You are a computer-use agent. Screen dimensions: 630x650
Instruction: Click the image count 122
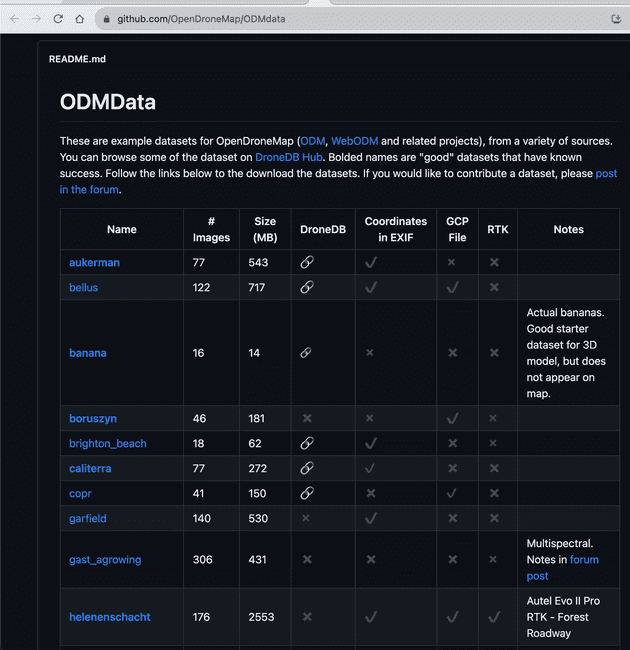(201, 287)
